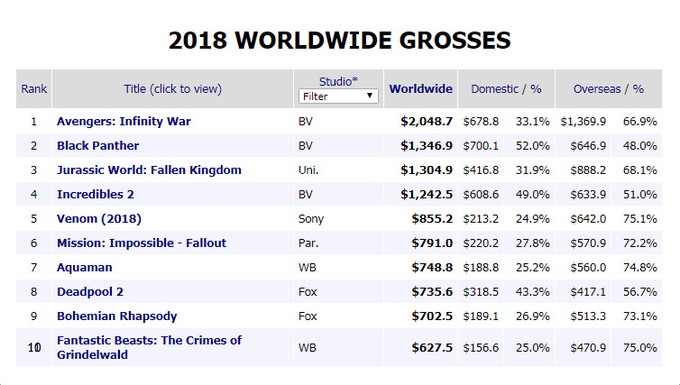Viewport: 680px width, 385px height.
Task: Open the Venom (2018) link
Action: (x=99, y=219)
